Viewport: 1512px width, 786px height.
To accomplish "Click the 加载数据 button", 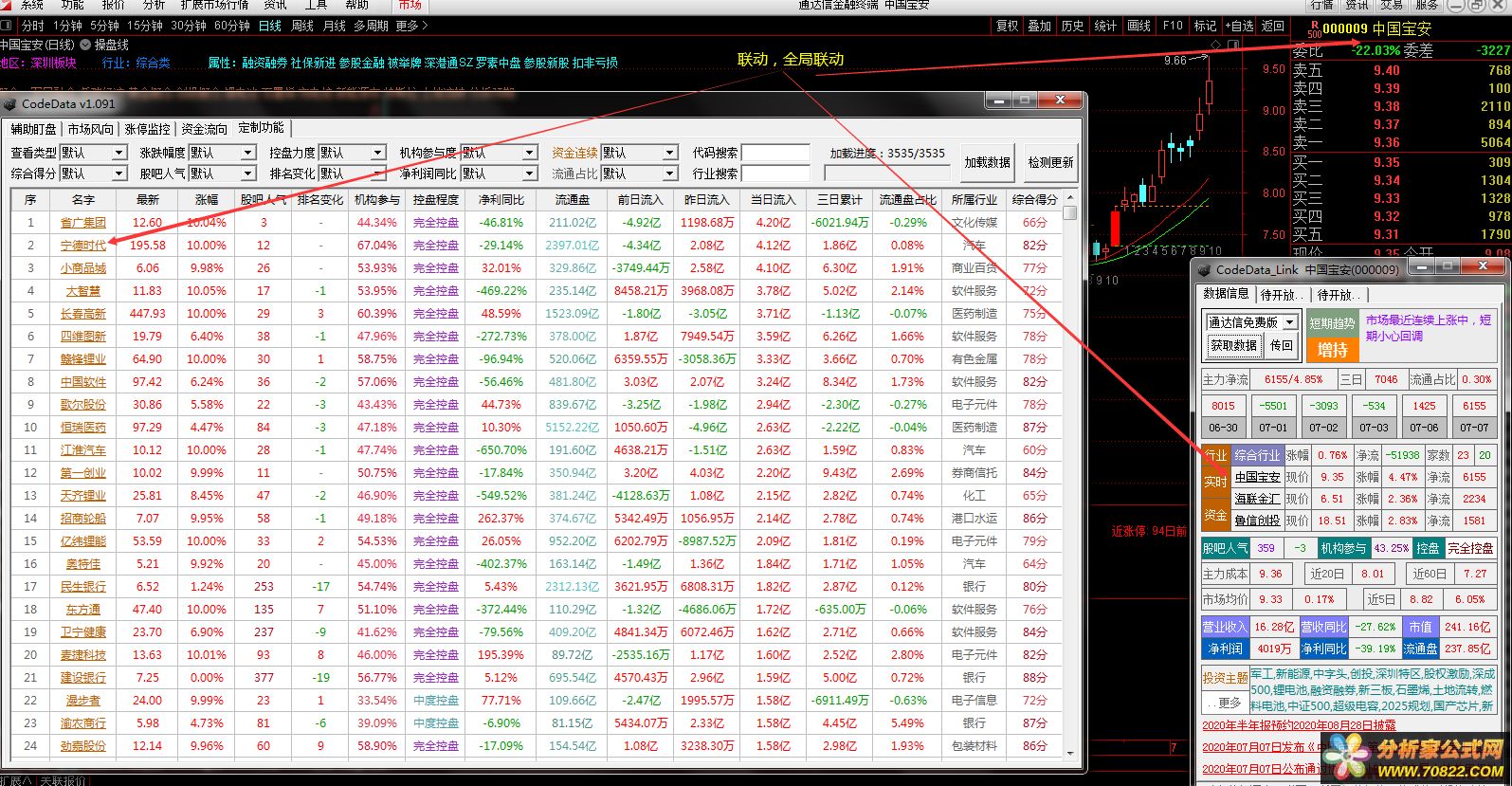I will pyautogui.click(x=987, y=162).
